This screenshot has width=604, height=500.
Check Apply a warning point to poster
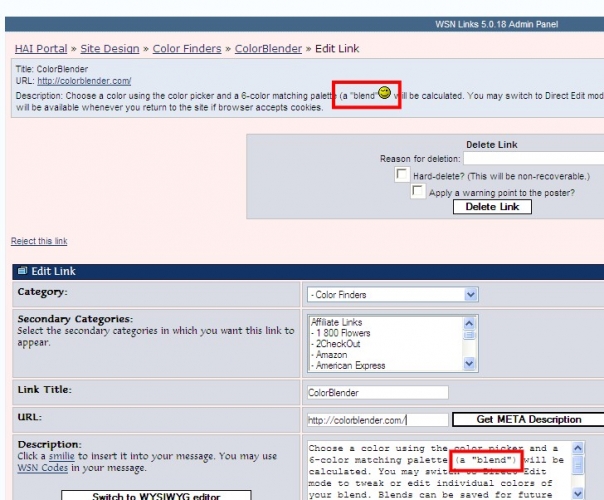(420, 190)
